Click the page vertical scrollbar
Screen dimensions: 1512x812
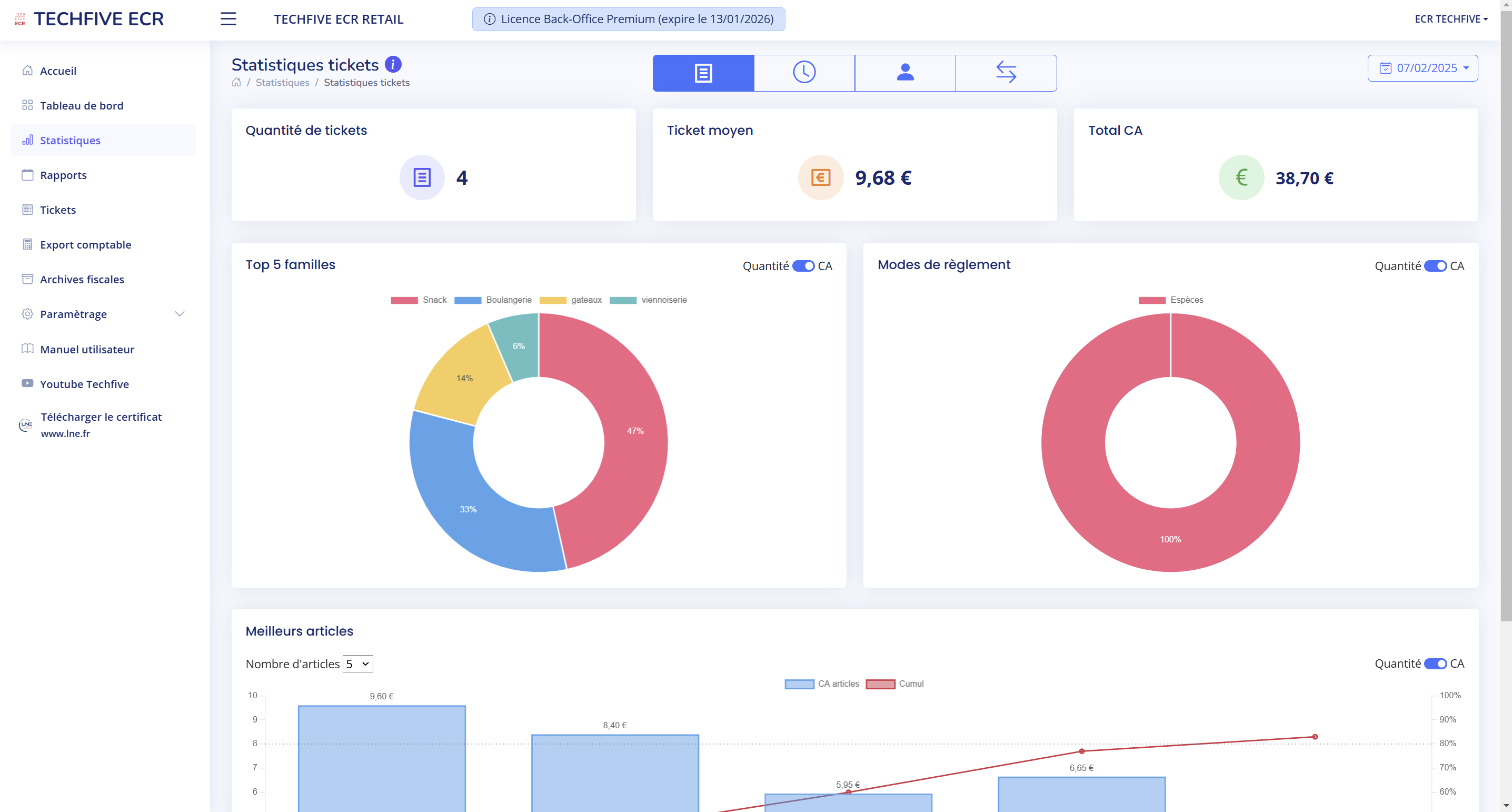click(1506, 317)
